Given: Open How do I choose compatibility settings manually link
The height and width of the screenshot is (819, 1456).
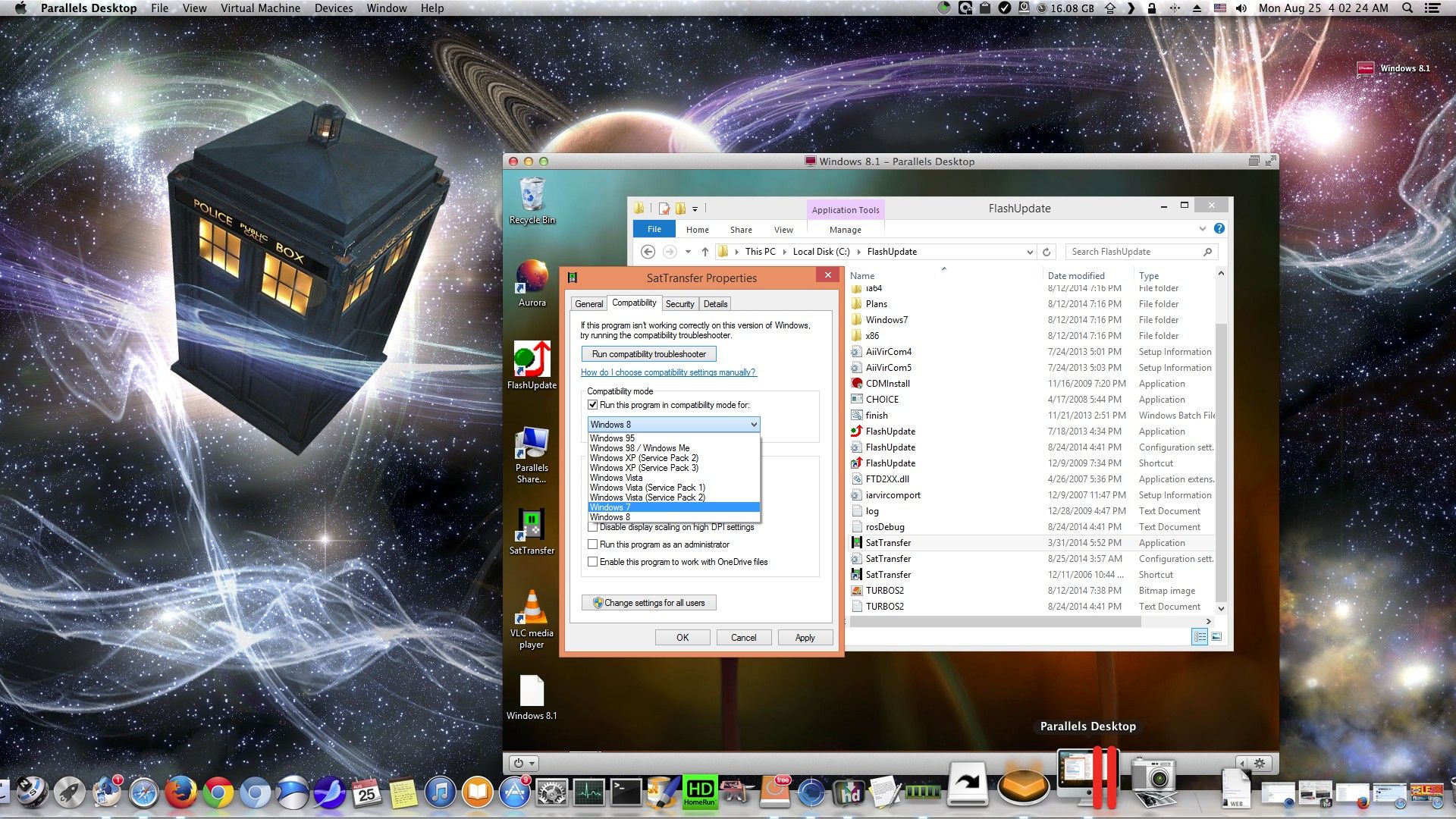Looking at the screenshot, I should [x=668, y=372].
